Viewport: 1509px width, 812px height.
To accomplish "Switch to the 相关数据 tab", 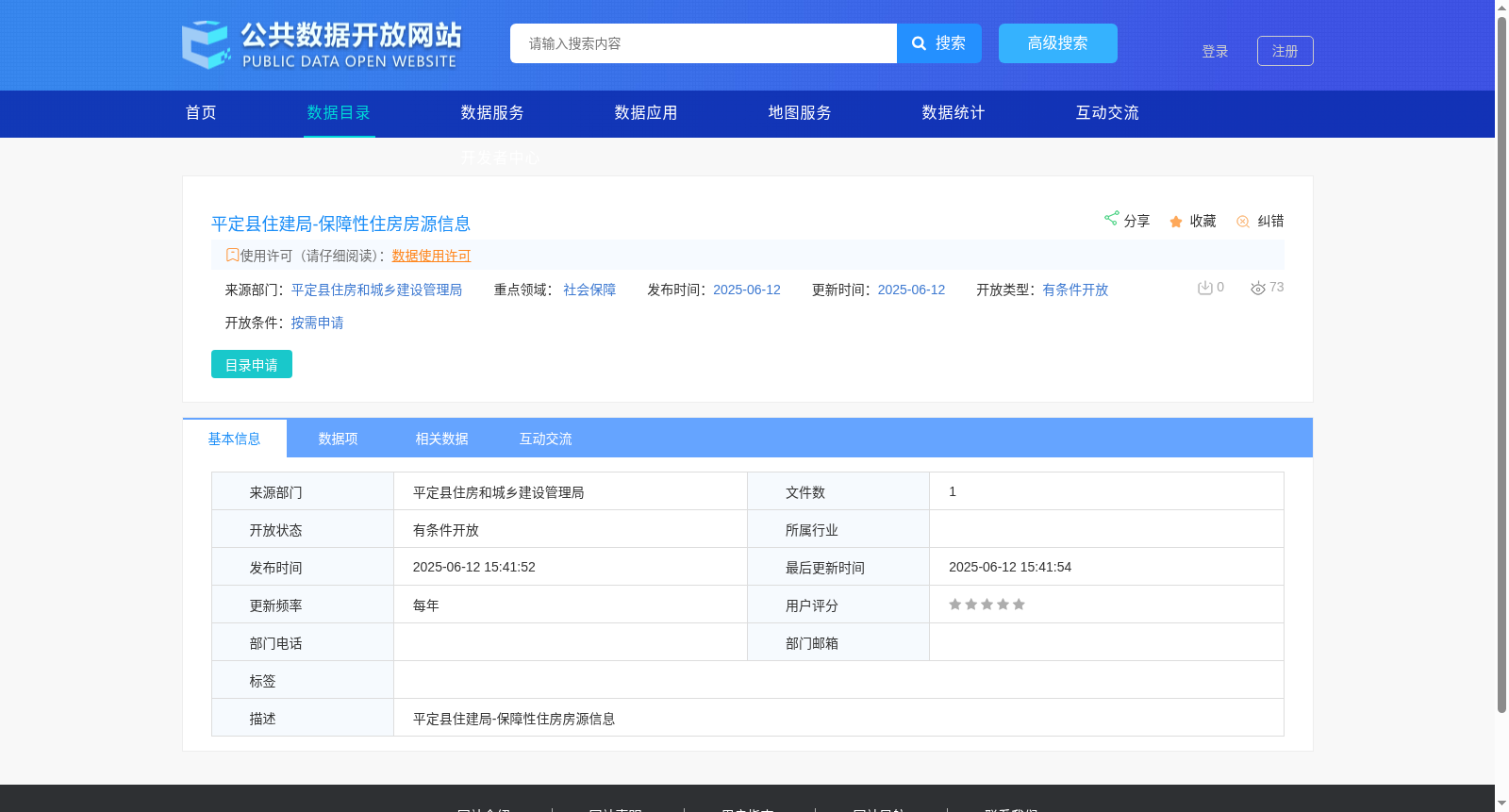I will 442,439.
